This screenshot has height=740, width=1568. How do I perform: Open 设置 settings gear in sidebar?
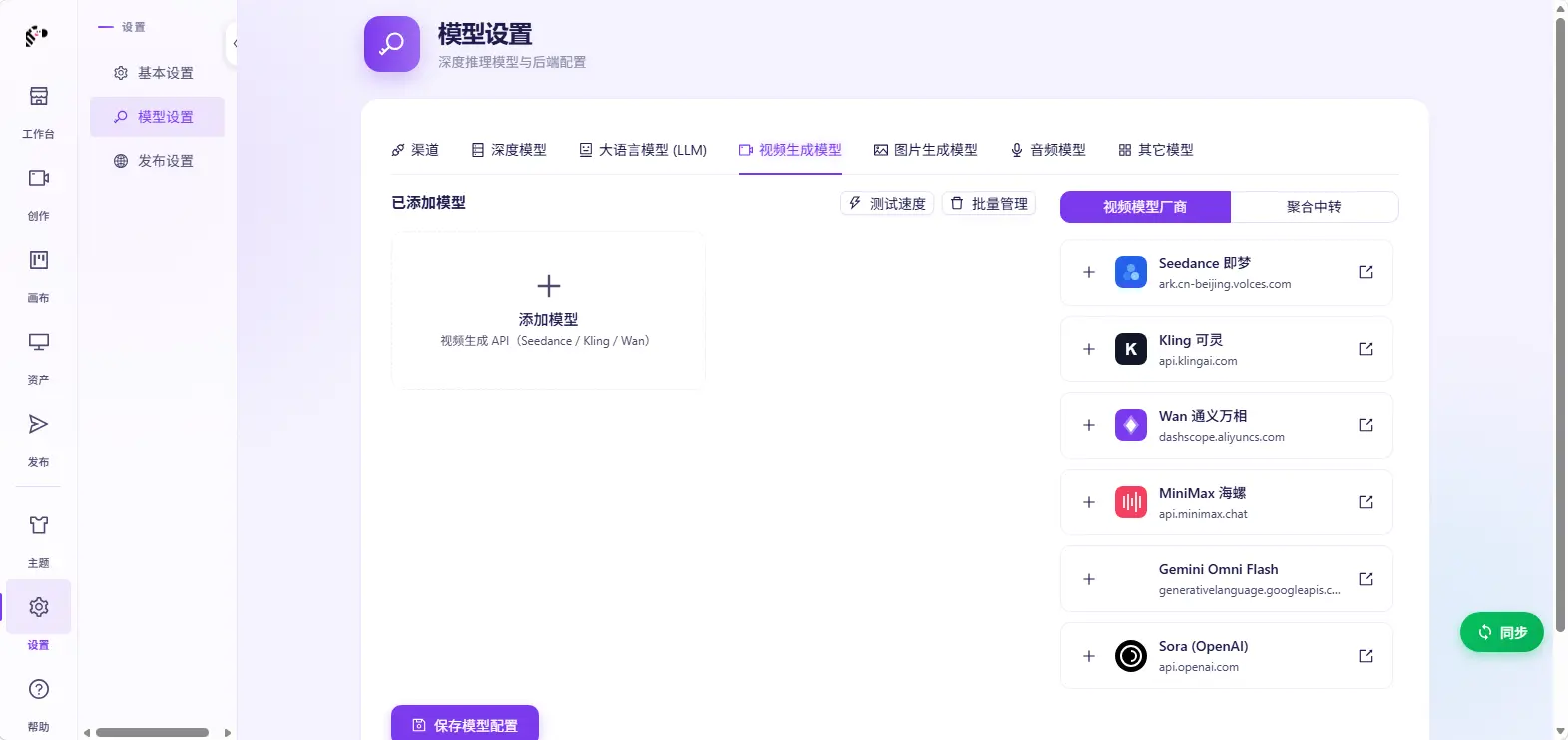pos(38,607)
